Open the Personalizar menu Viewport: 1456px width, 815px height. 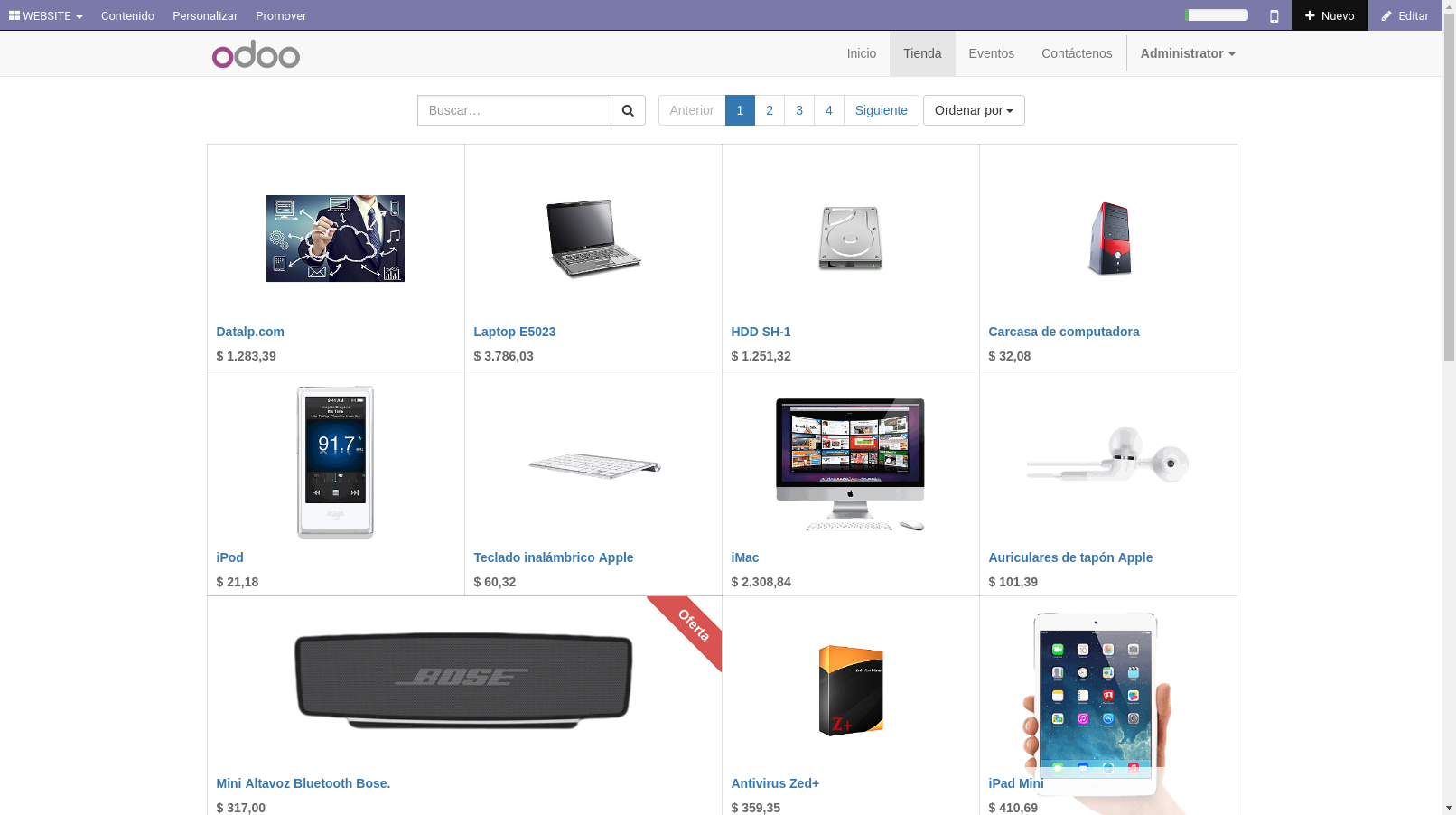(205, 15)
